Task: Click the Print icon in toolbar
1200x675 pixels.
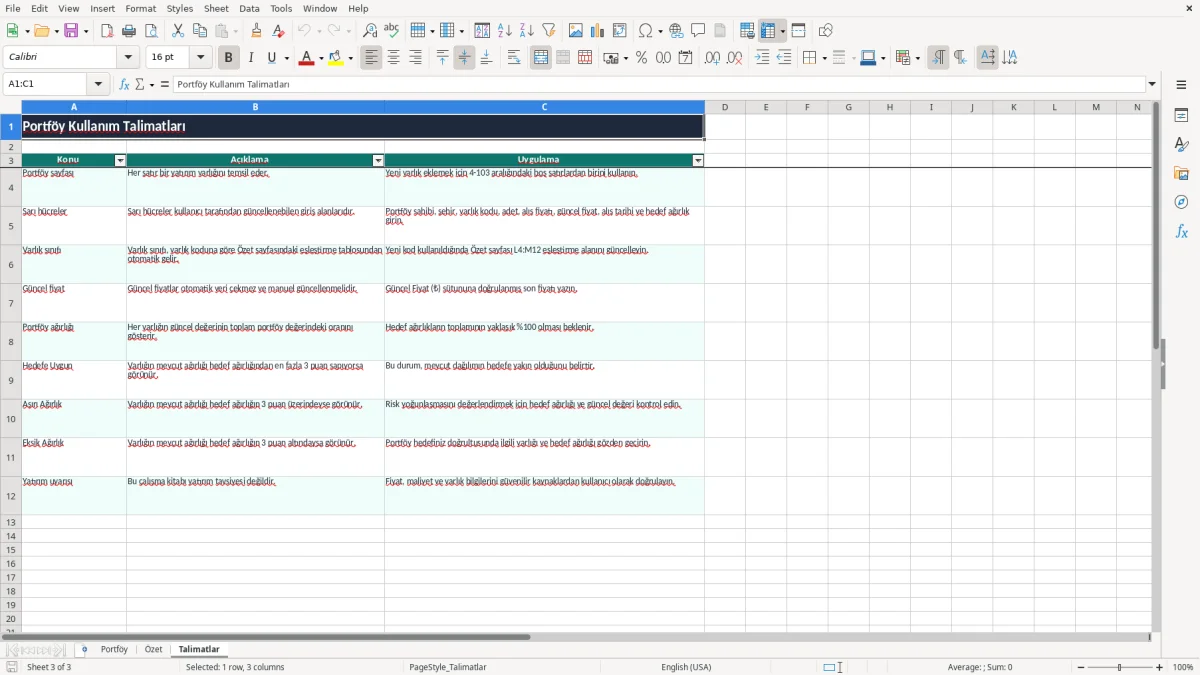Action: pyautogui.click(x=129, y=31)
